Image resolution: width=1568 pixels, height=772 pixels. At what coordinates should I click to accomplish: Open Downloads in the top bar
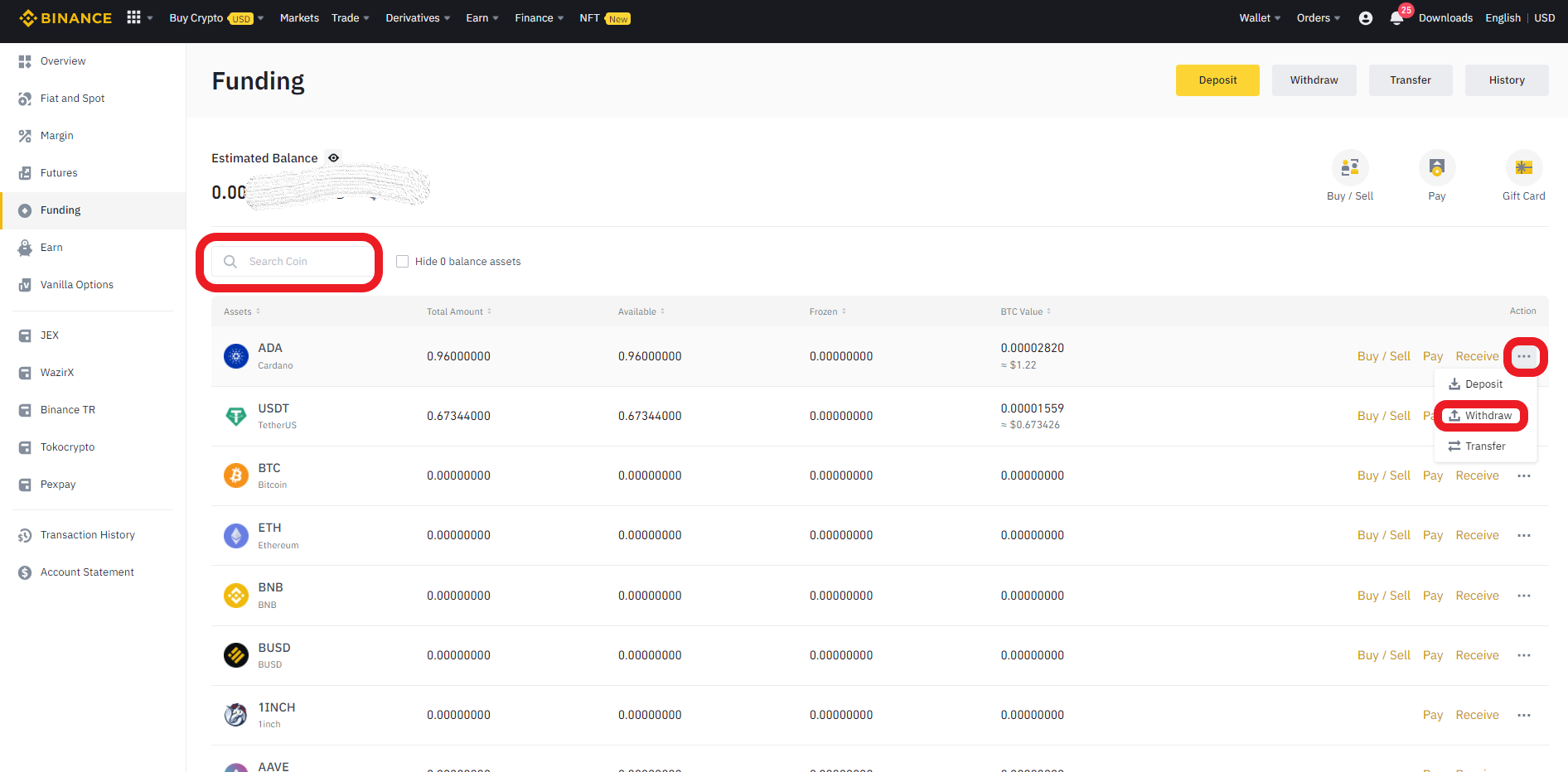tap(1445, 18)
